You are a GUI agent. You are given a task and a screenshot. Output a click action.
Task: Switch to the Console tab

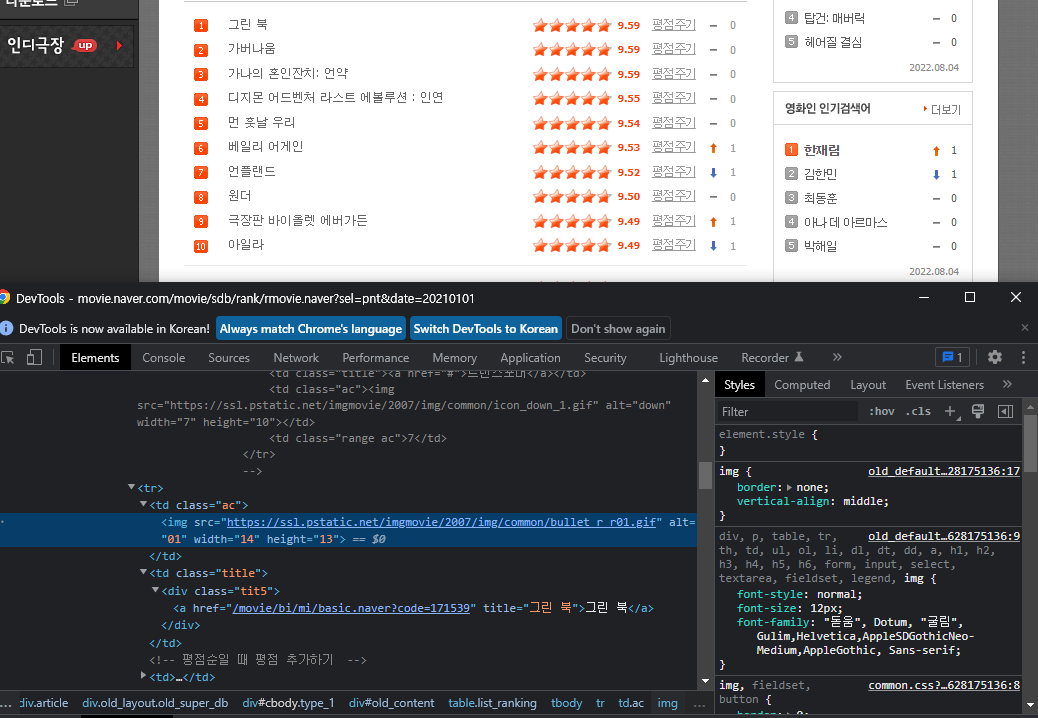click(x=164, y=357)
